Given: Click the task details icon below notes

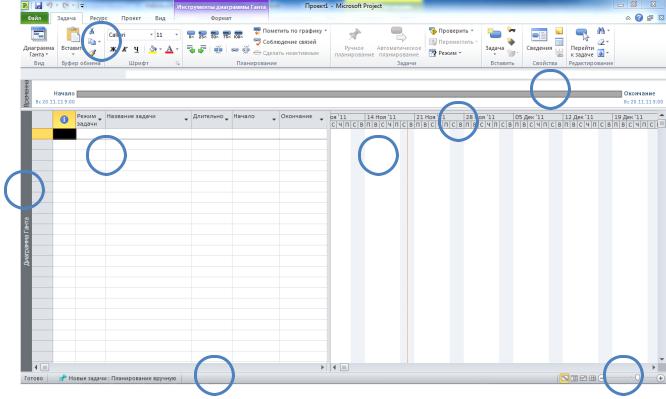Looking at the screenshot, I should tap(559, 42).
